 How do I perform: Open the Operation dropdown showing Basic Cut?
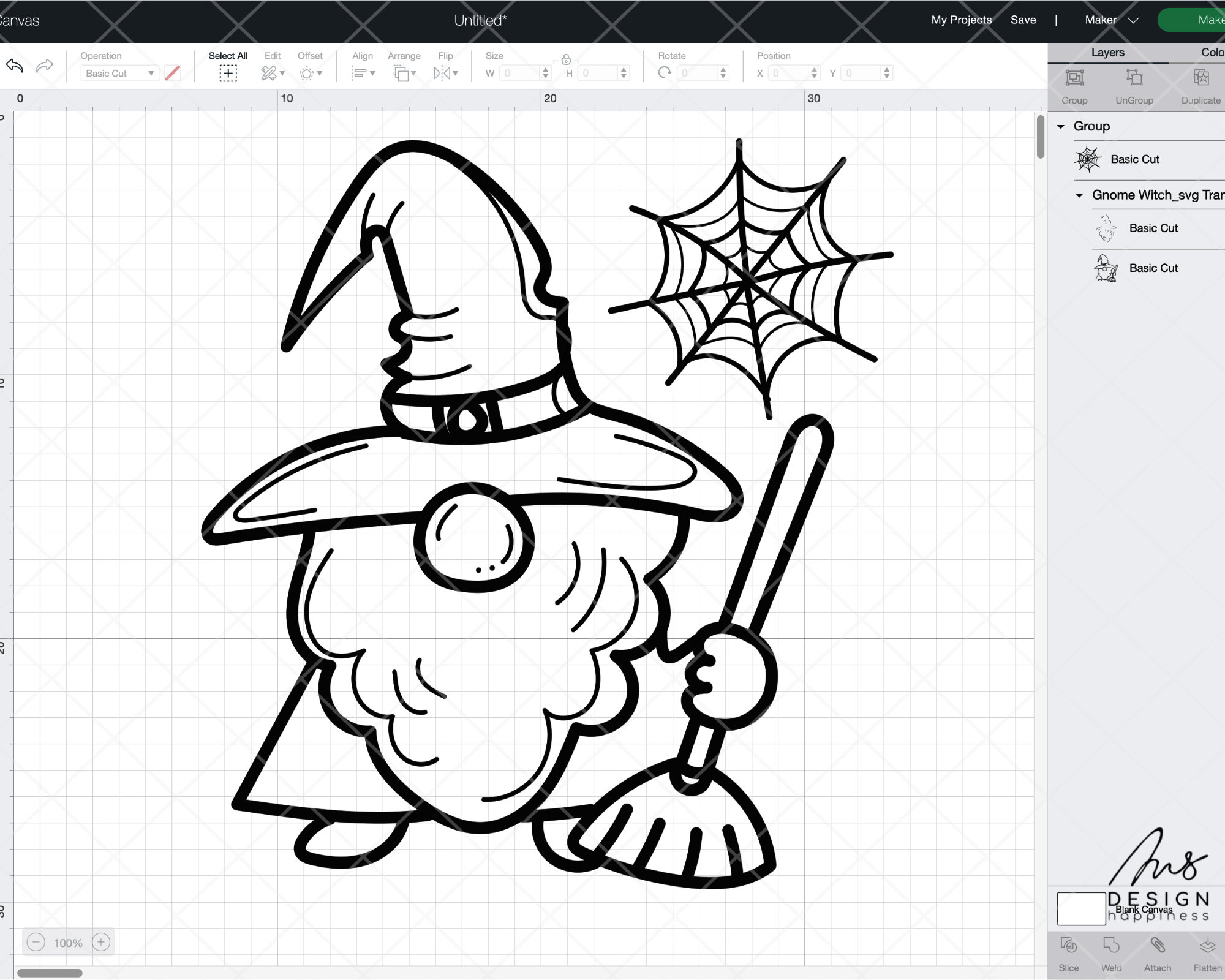(x=119, y=73)
